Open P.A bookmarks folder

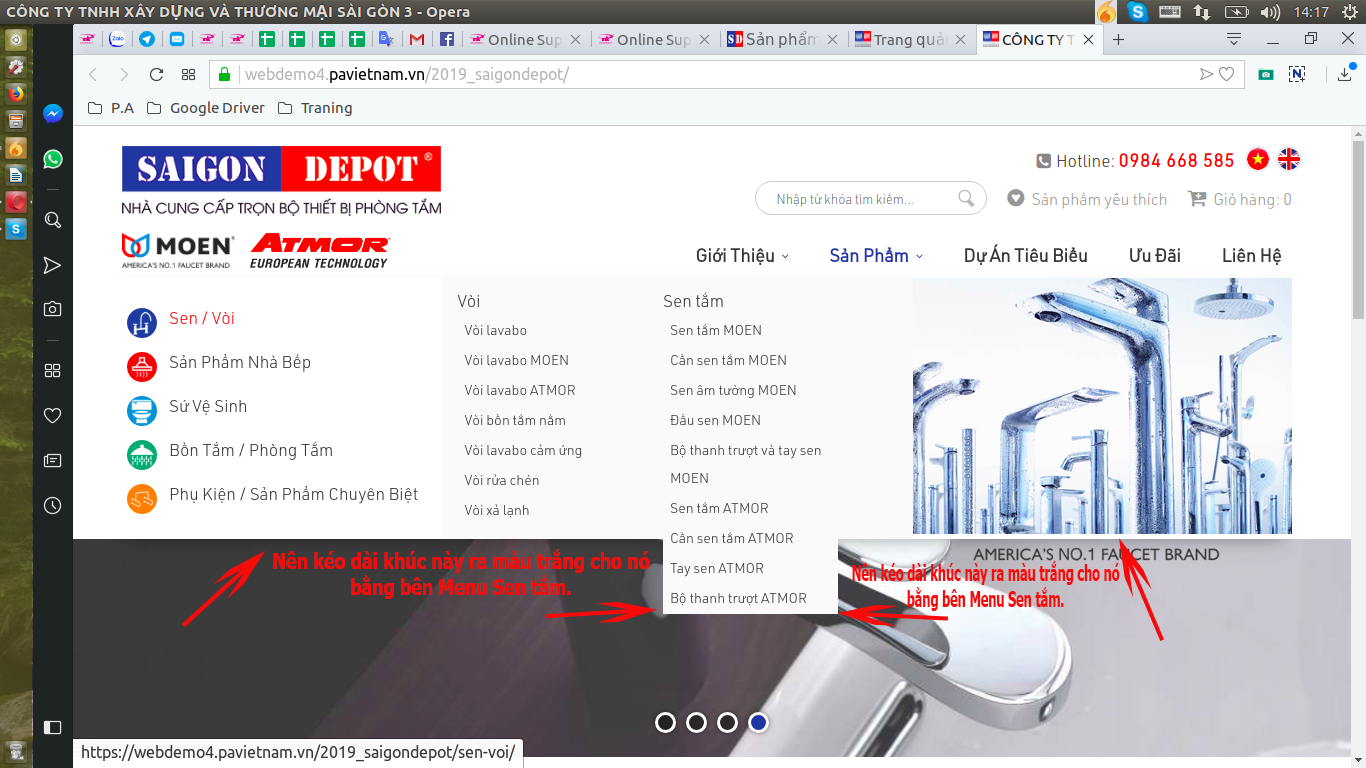pyautogui.click(x=111, y=108)
